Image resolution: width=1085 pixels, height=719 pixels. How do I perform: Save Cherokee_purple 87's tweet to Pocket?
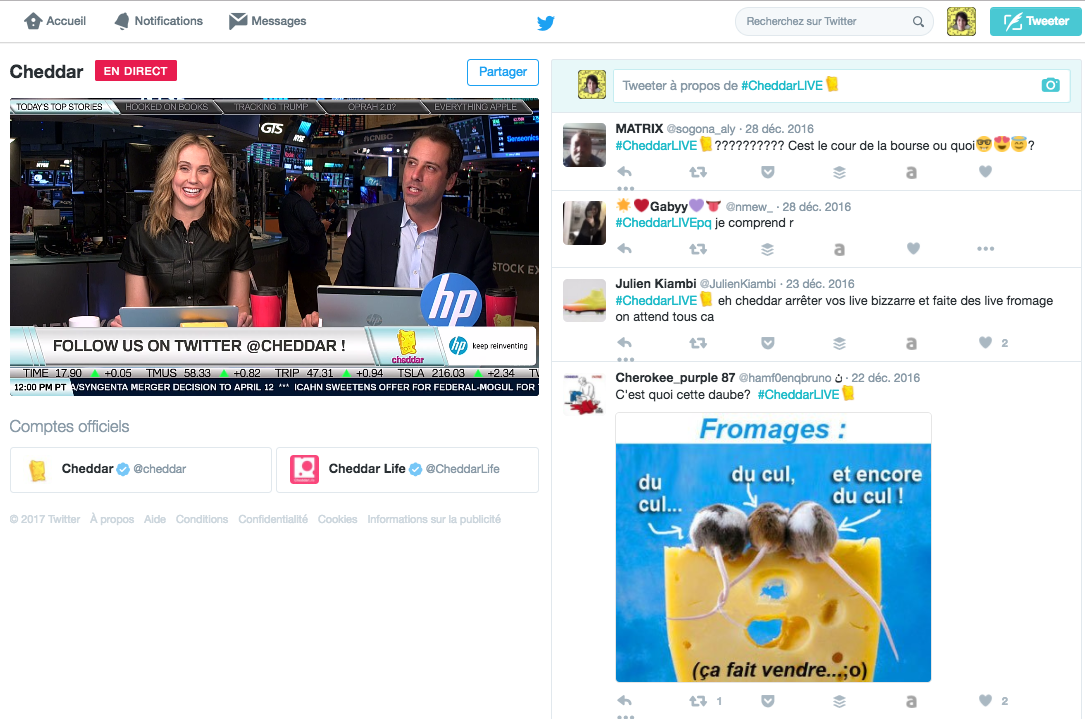[767, 701]
